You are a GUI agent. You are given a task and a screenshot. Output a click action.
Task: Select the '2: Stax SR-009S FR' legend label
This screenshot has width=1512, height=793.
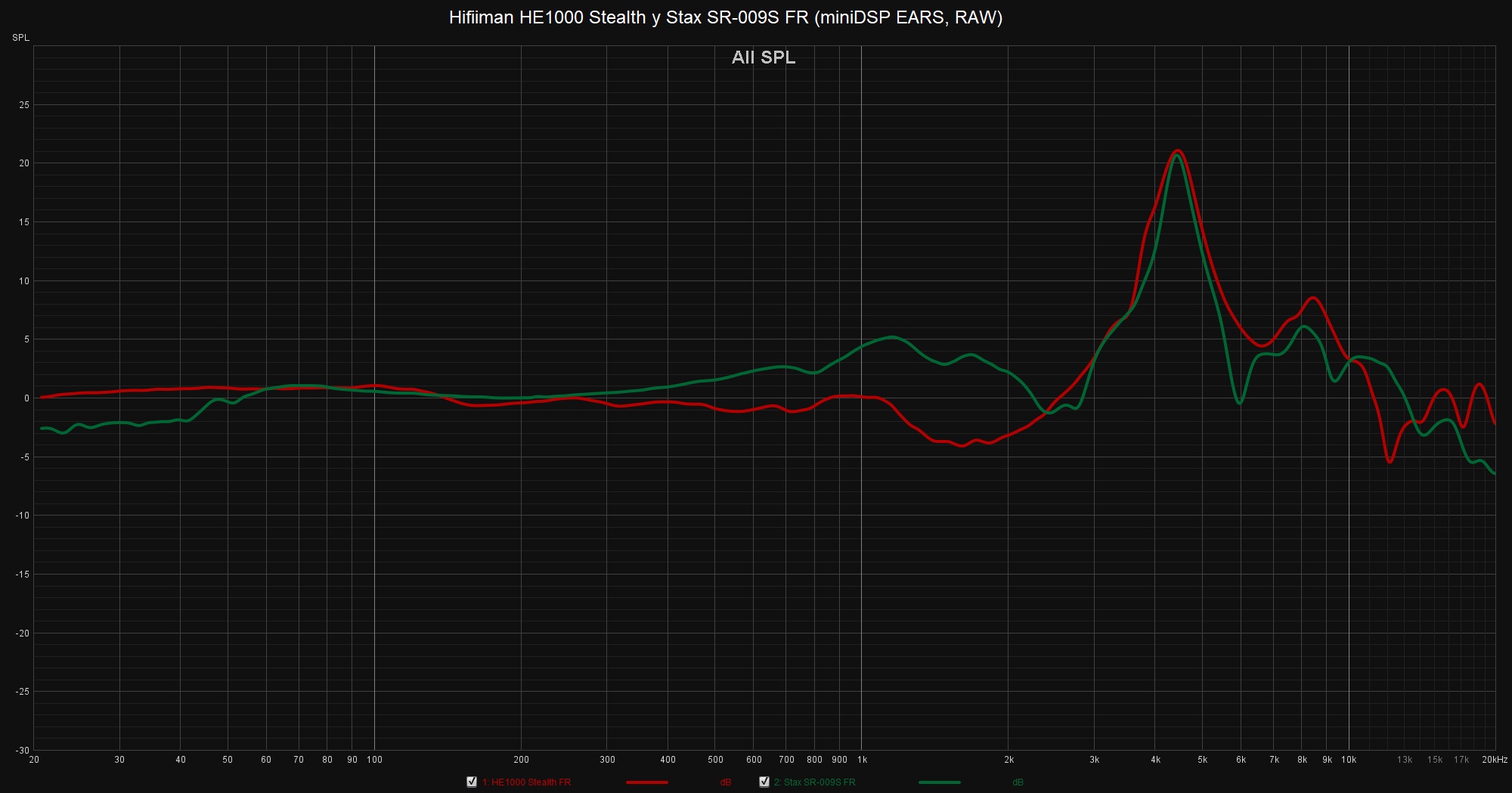pos(814,782)
